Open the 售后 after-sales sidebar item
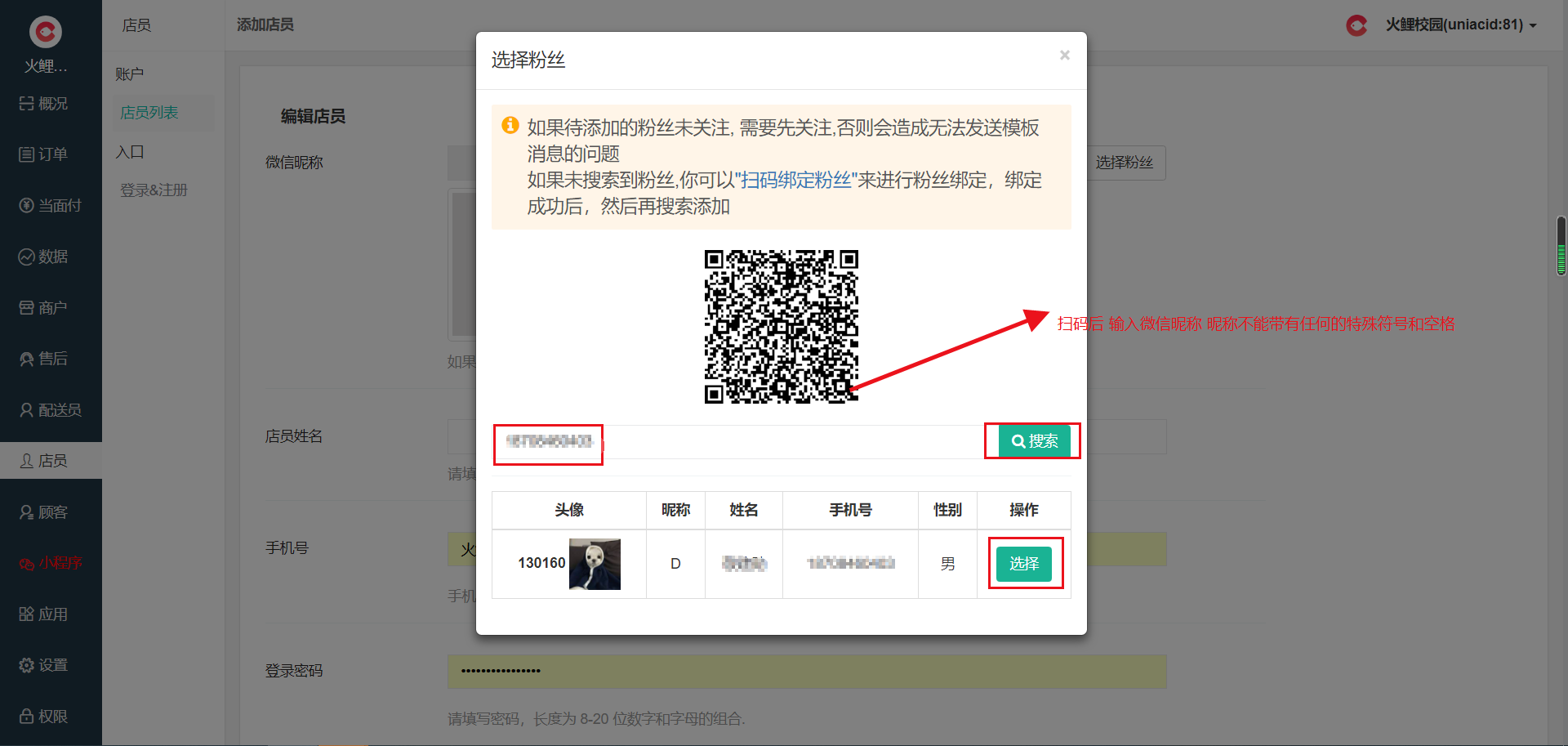The width and height of the screenshot is (1568, 746). coord(43,359)
